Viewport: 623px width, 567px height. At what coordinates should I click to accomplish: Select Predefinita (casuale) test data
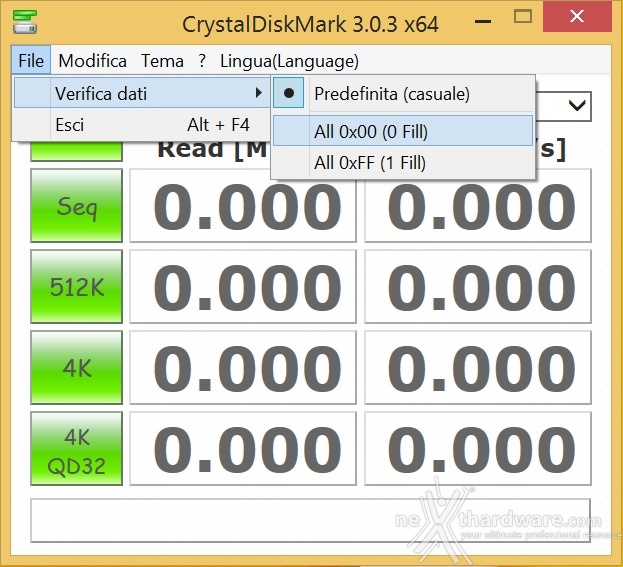[x=403, y=94]
